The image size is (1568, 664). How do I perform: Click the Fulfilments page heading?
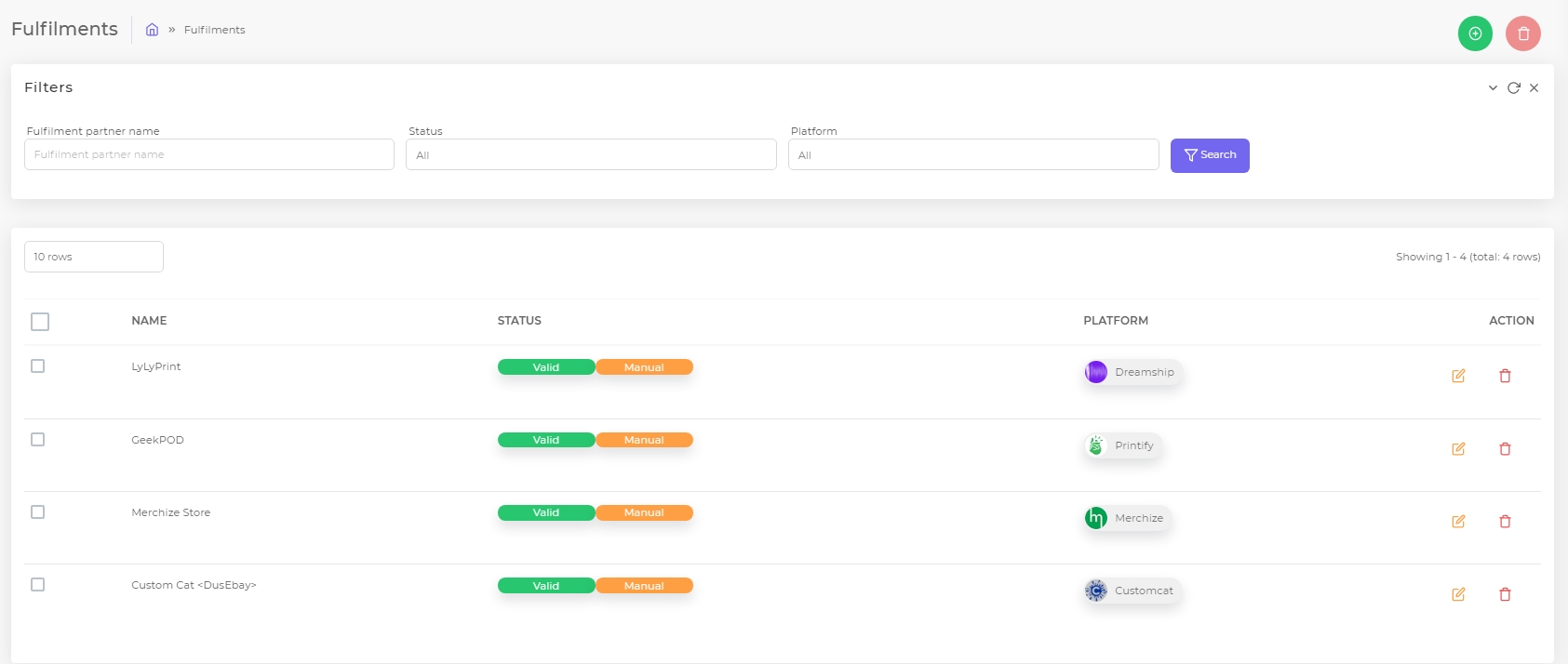(65, 29)
